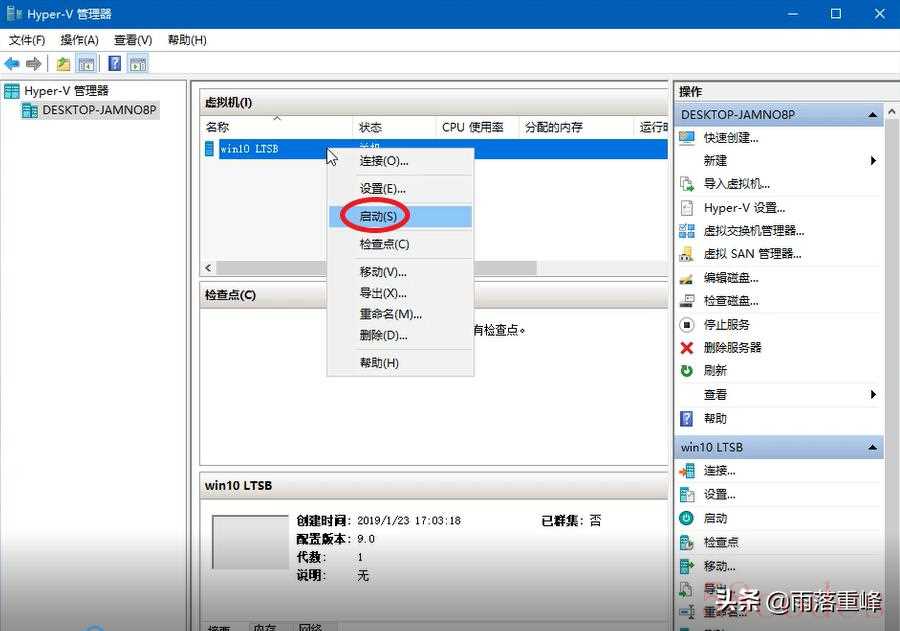The height and width of the screenshot is (631, 900).
Task: Click the red X Remove Server (删除服务器) icon
Action: point(686,348)
